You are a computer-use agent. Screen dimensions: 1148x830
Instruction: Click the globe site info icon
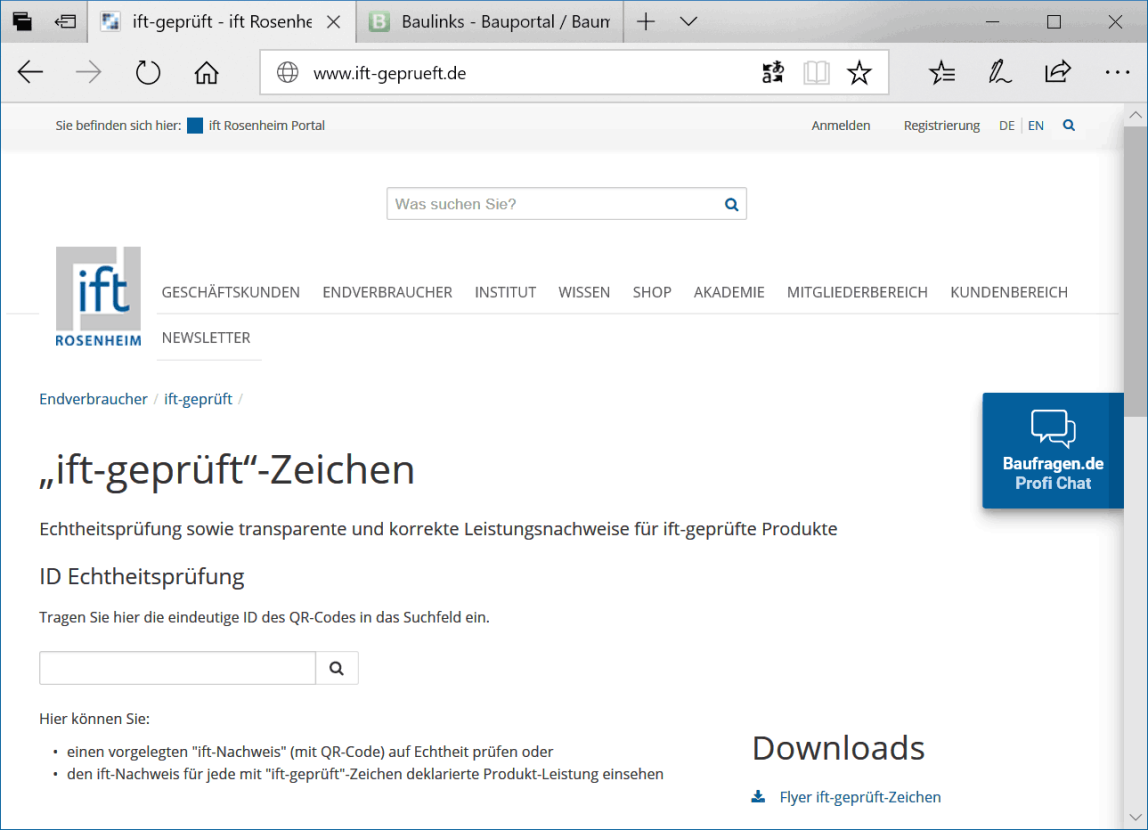287,72
